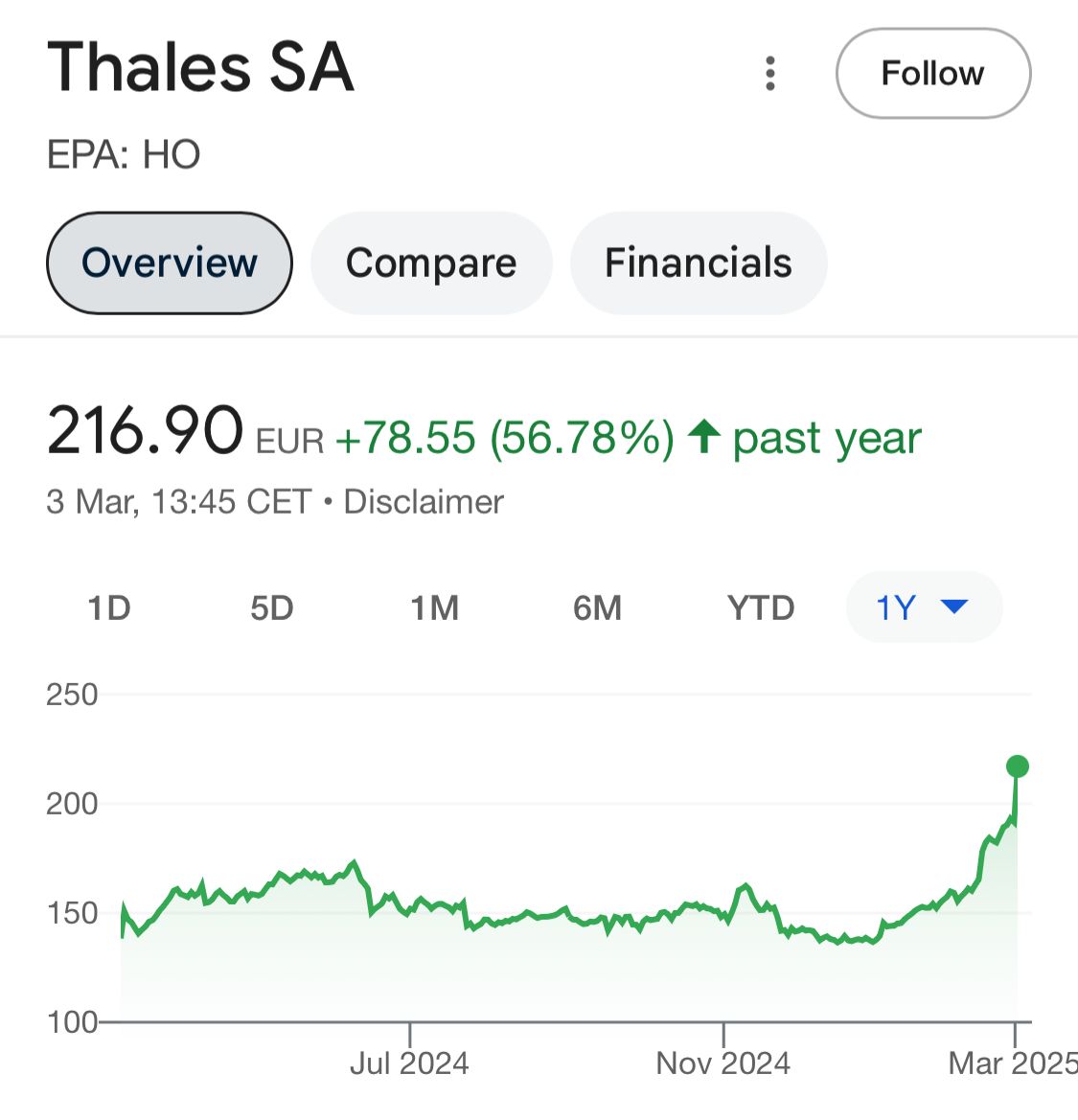Click the Nov 2024 axis marker
The width and height of the screenshot is (1078, 1120).
point(722,1063)
